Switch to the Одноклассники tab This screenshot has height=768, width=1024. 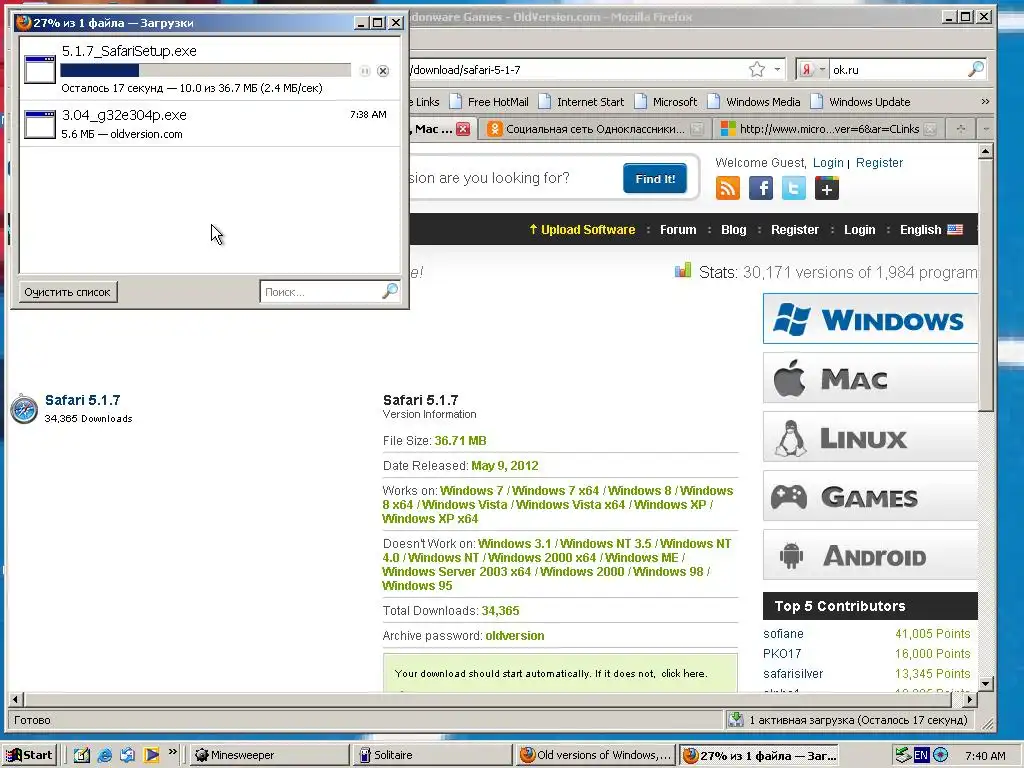click(x=594, y=129)
